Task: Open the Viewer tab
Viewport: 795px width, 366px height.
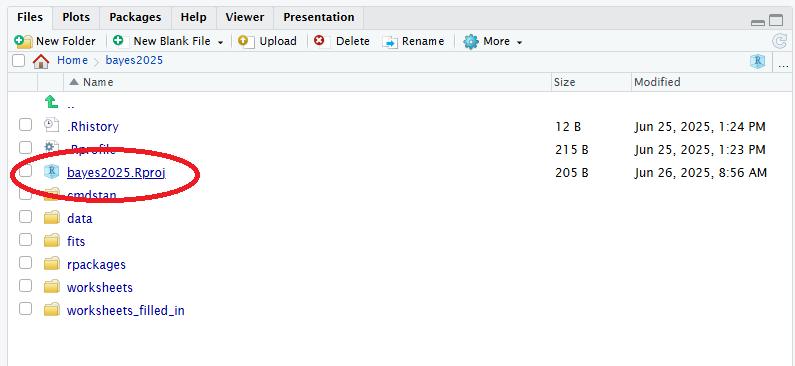Action: (245, 17)
